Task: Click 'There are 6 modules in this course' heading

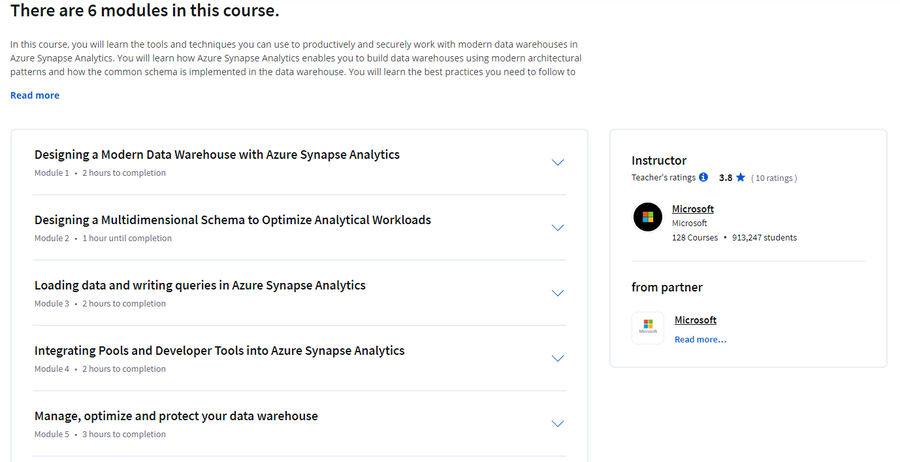Action: point(145,10)
